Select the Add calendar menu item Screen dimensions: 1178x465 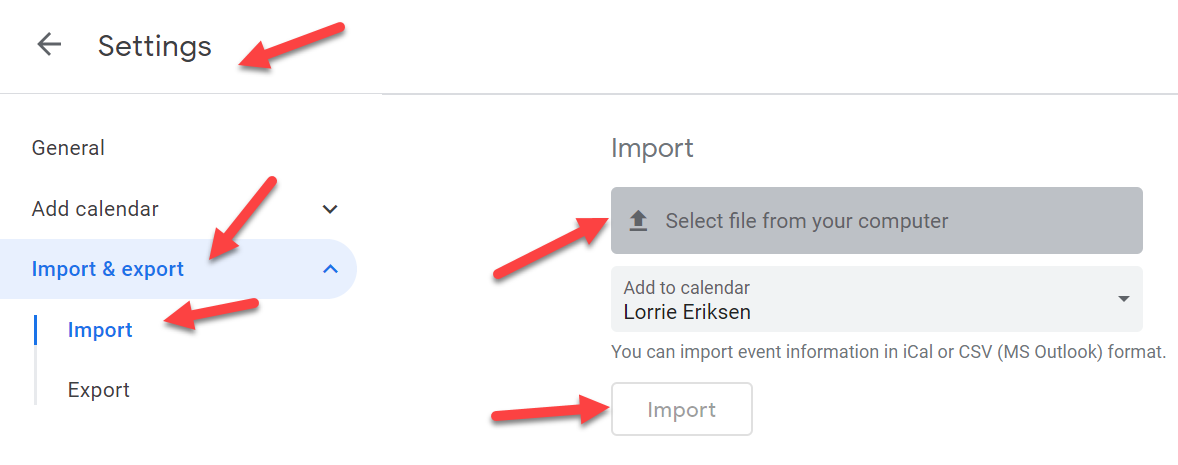pyautogui.click(x=95, y=209)
